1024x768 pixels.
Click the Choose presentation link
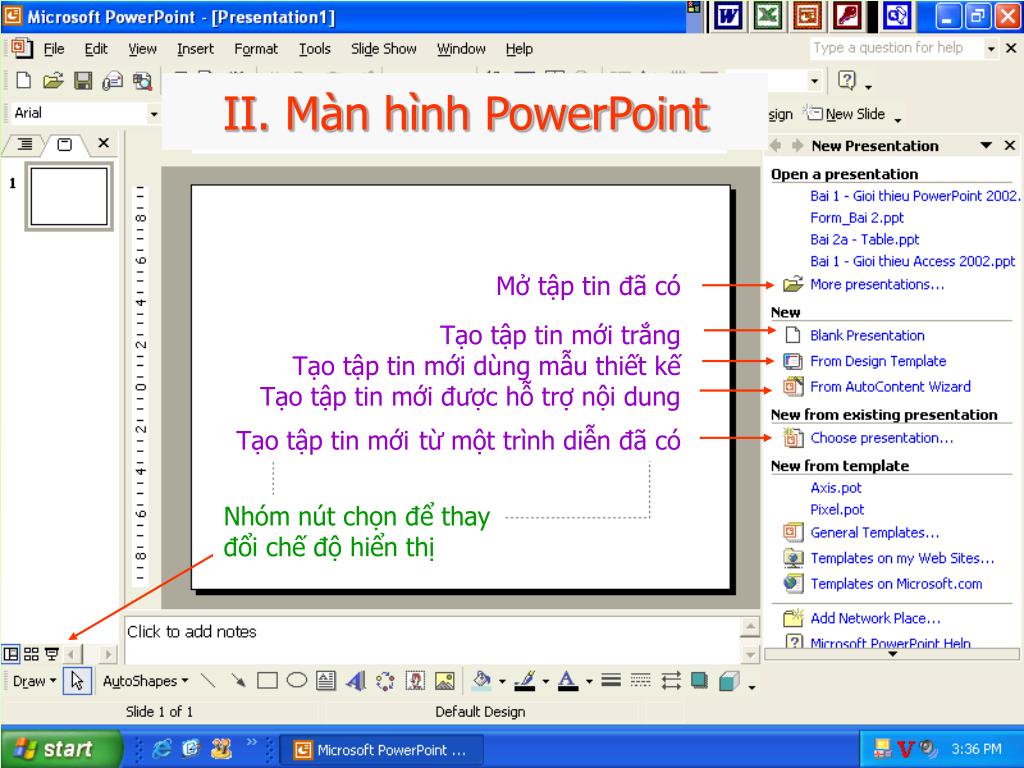pos(882,438)
